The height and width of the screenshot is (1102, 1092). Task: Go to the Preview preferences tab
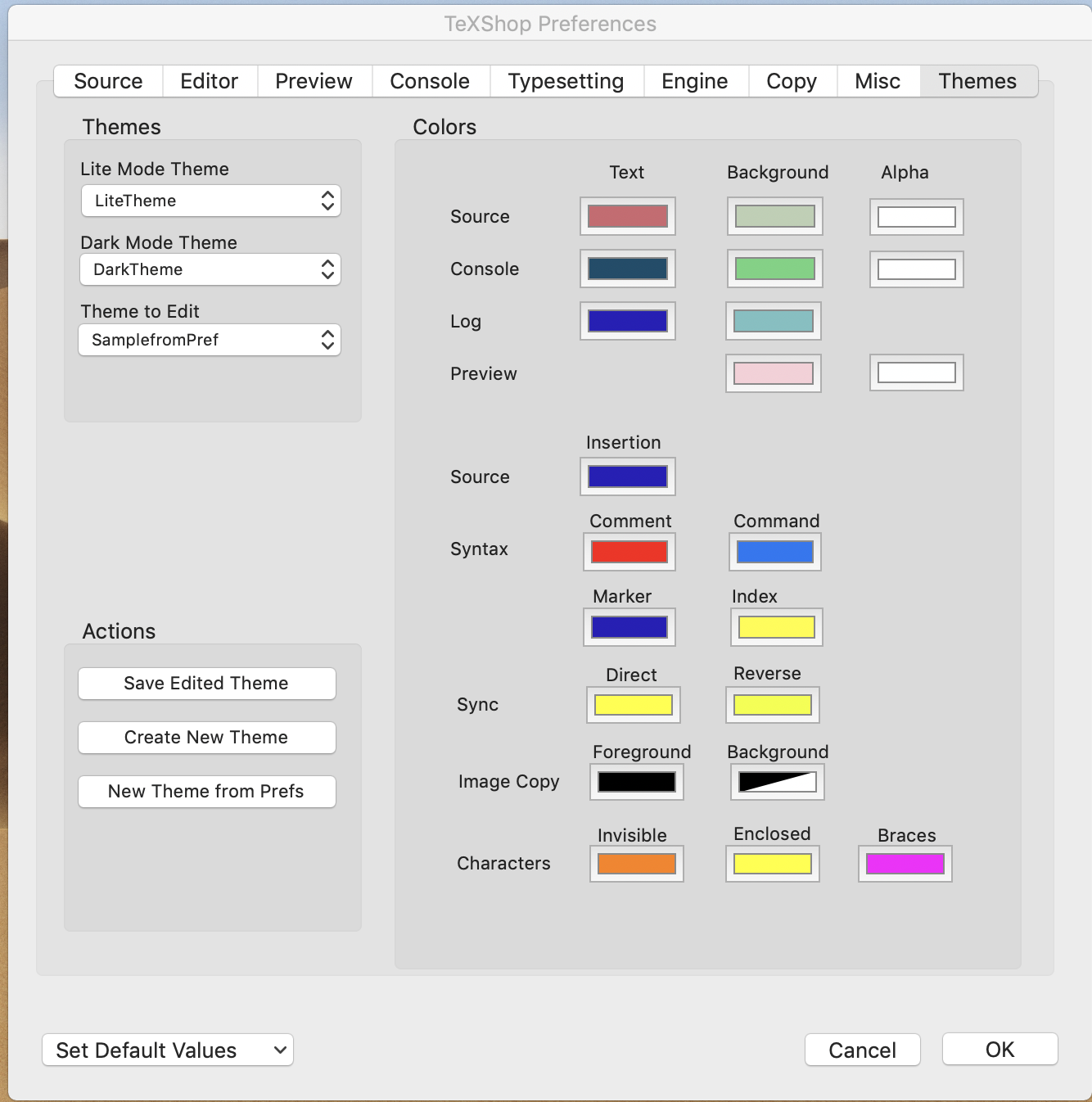click(314, 81)
